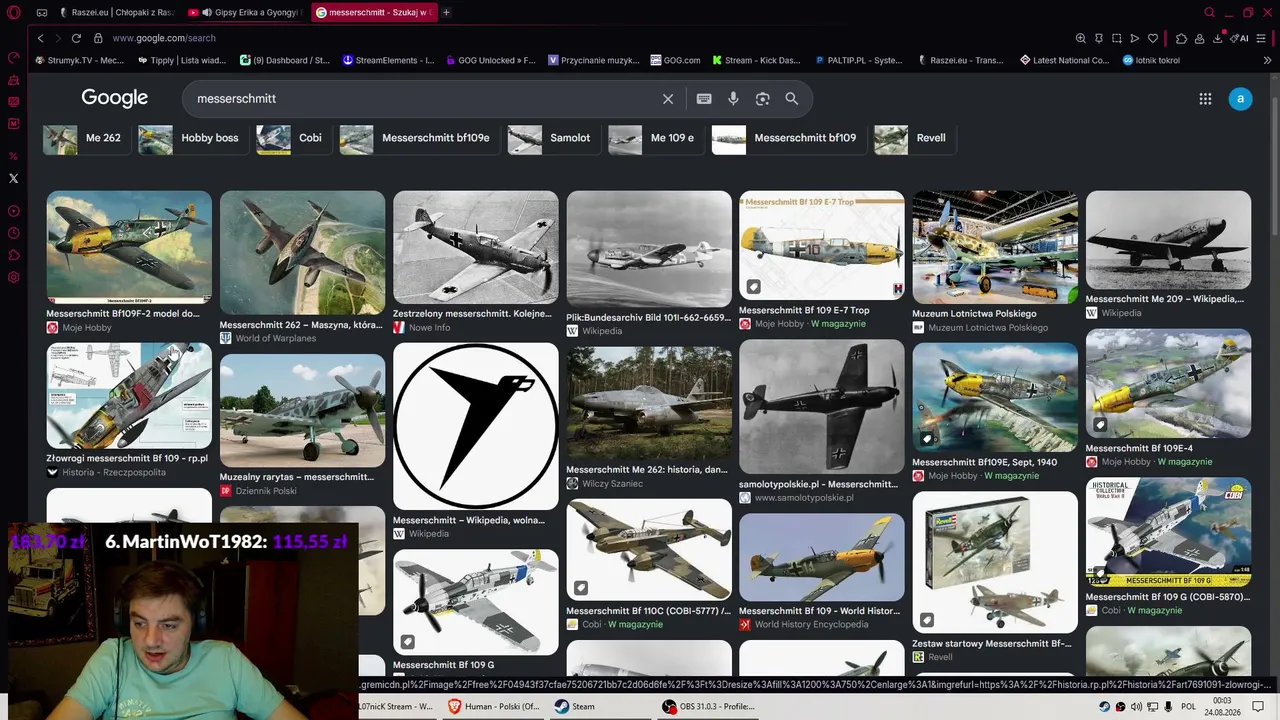
Task: Open the Google apps grid
Action: (x=1205, y=98)
